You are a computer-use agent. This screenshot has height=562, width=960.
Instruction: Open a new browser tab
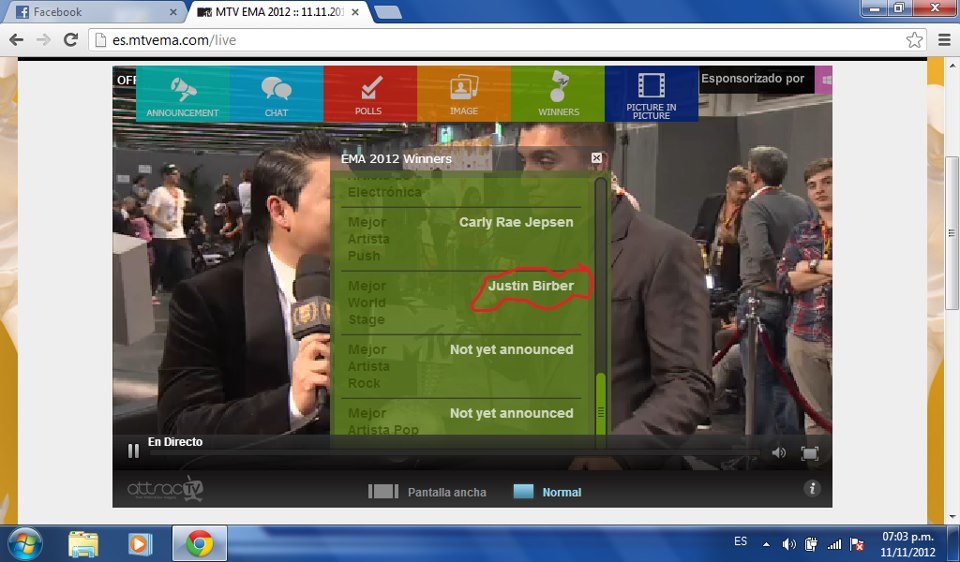[387, 12]
